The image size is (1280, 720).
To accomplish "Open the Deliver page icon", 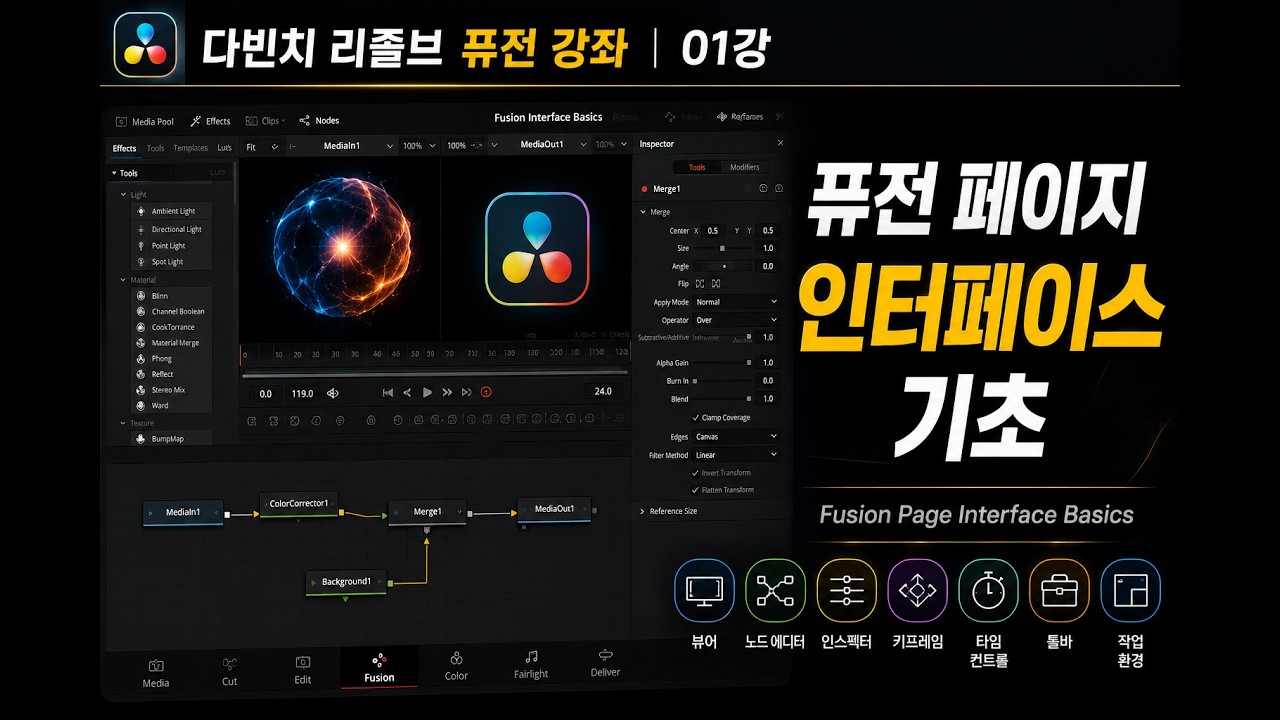I will tap(605, 654).
